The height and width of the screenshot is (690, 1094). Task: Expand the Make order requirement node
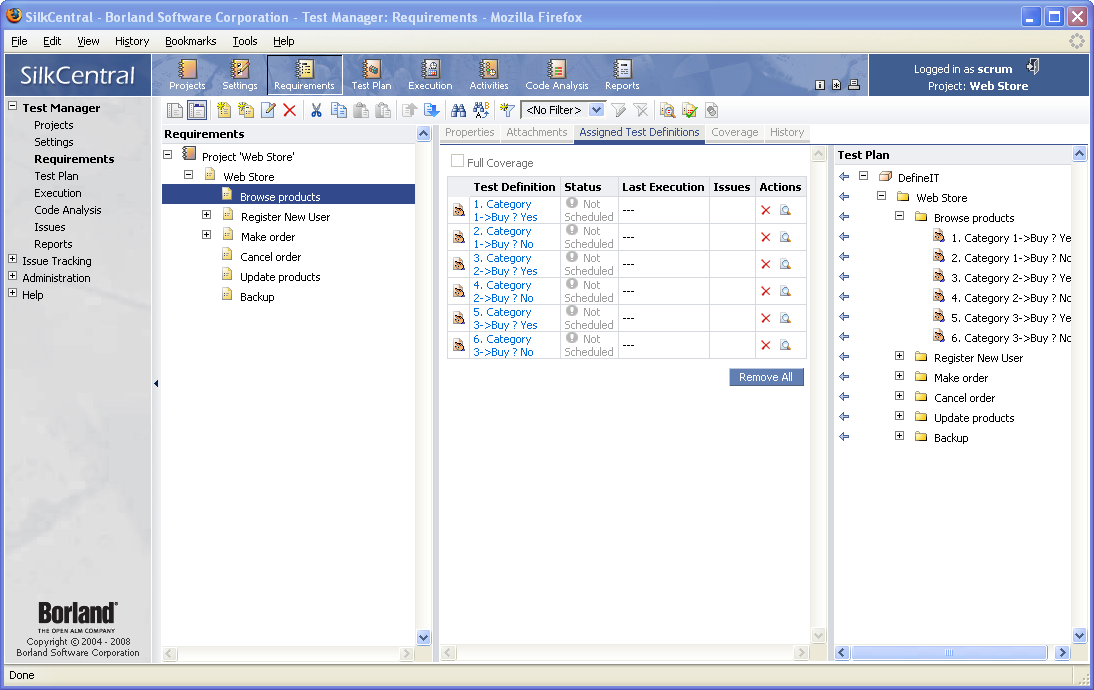[207, 235]
